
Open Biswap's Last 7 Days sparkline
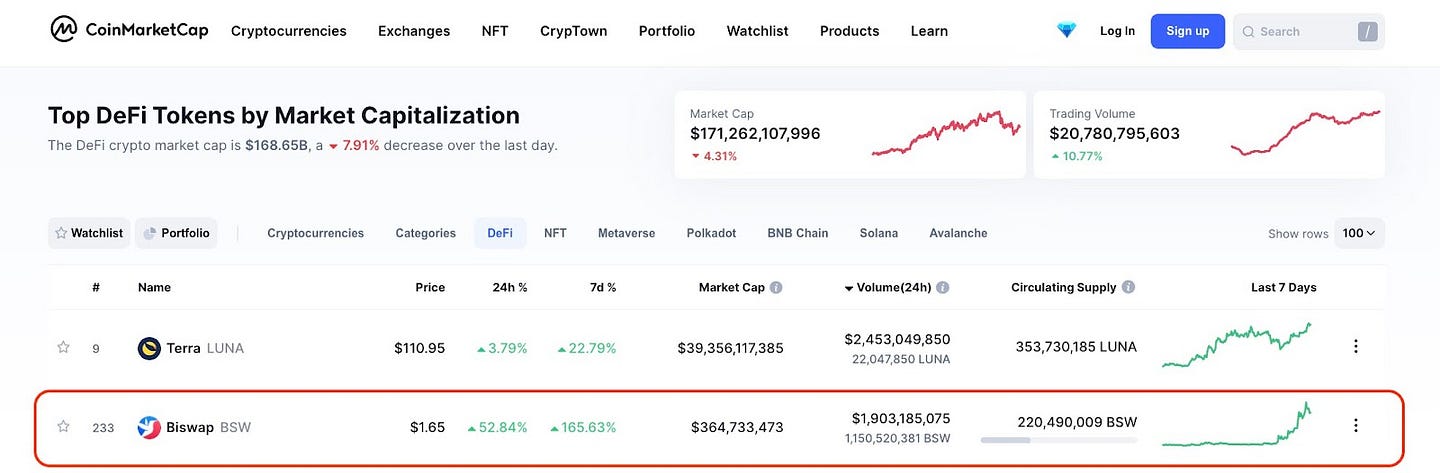[x=1237, y=424]
